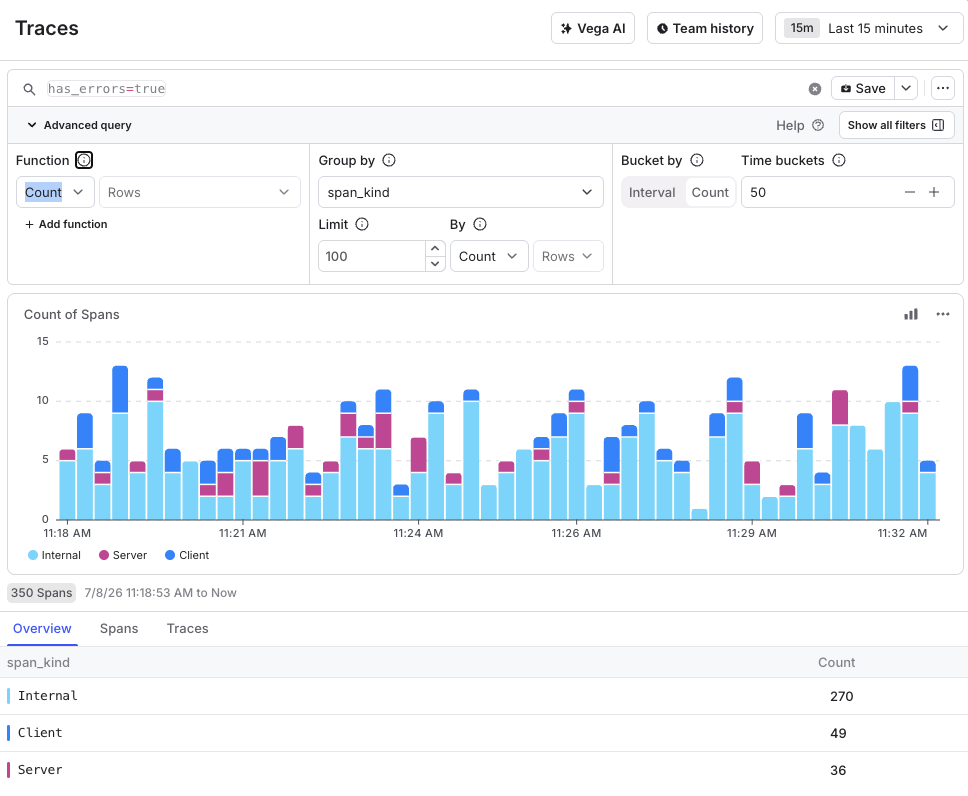
Task: Open the query more options menu
Action: click(x=943, y=88)
